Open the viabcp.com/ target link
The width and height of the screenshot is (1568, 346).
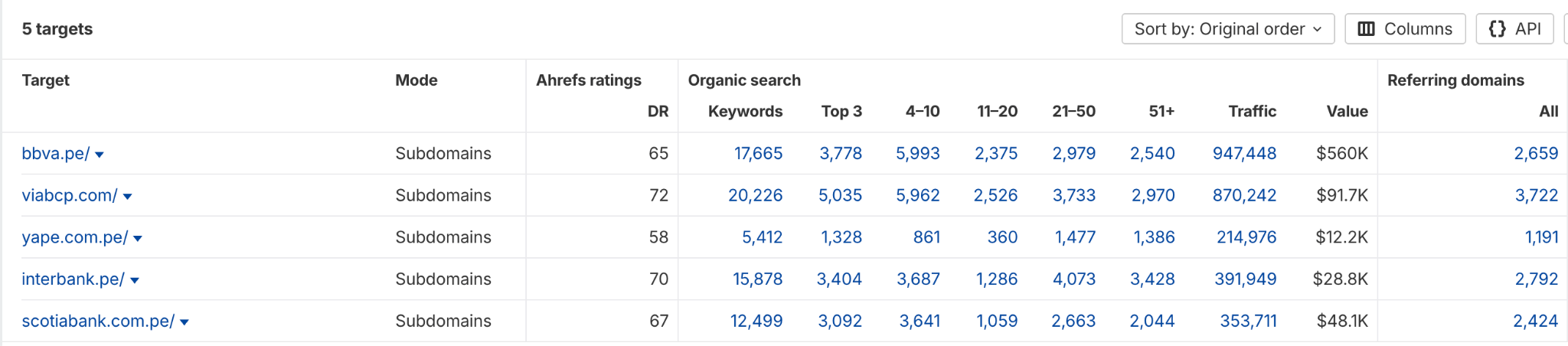[x=69, y=196]
